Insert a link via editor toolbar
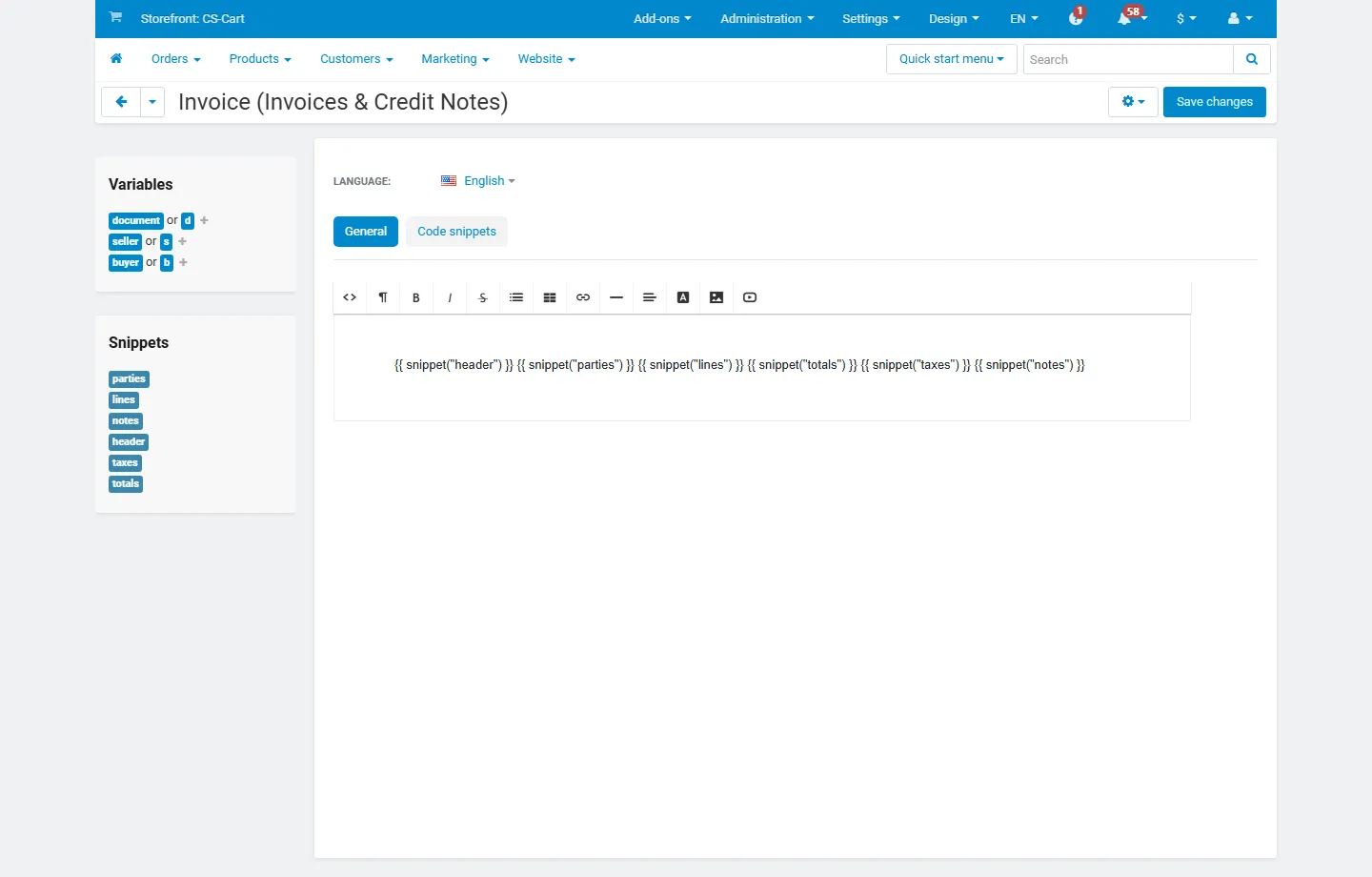This screenshot has height=877, width=1372. pyautogui.click(x=583, y=297)
